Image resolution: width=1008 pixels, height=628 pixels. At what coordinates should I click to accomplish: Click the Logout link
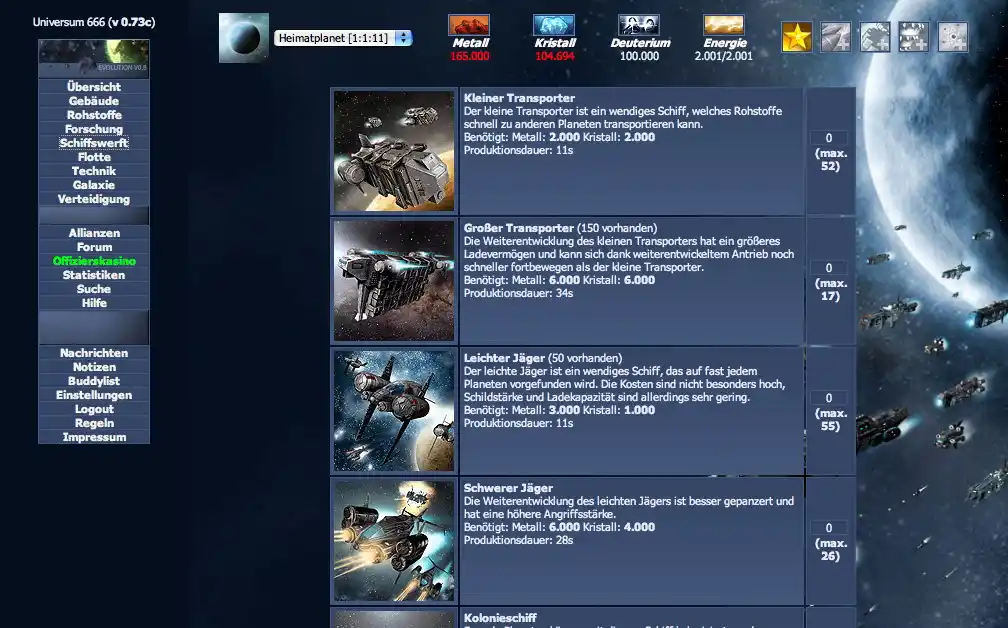tap(93, 408)
